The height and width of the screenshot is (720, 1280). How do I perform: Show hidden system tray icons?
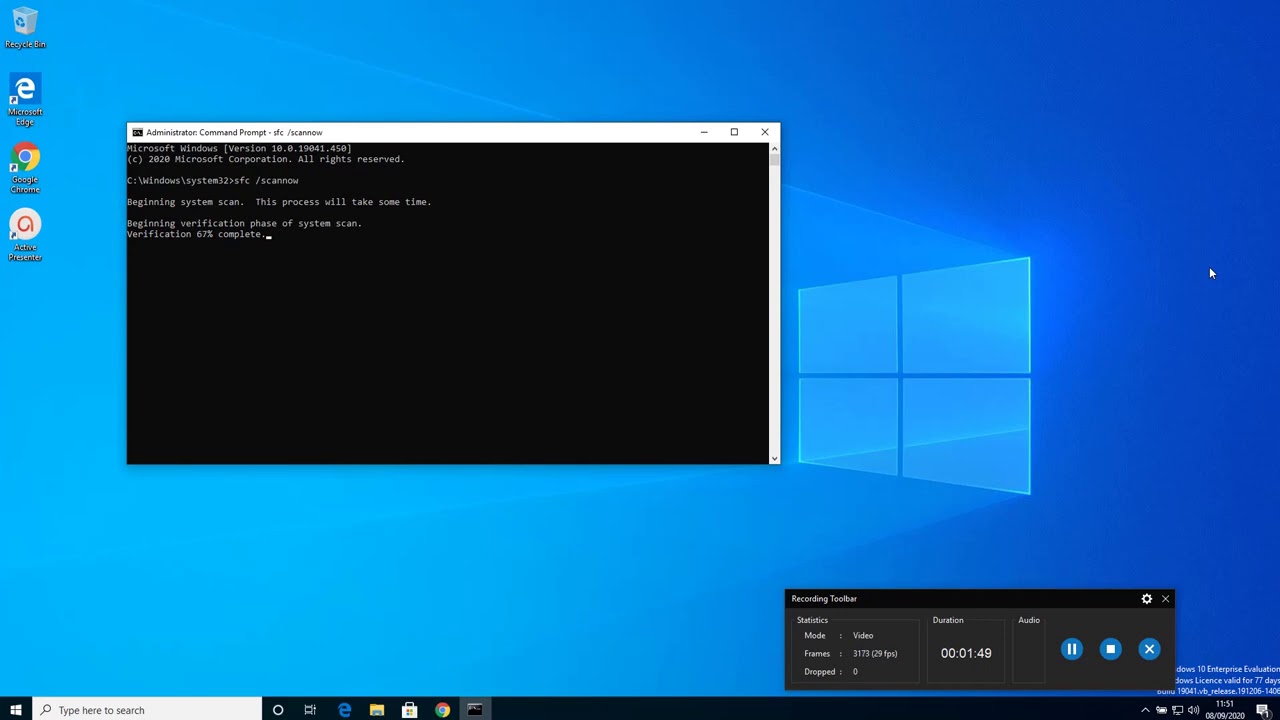(x=1145, y=710)
